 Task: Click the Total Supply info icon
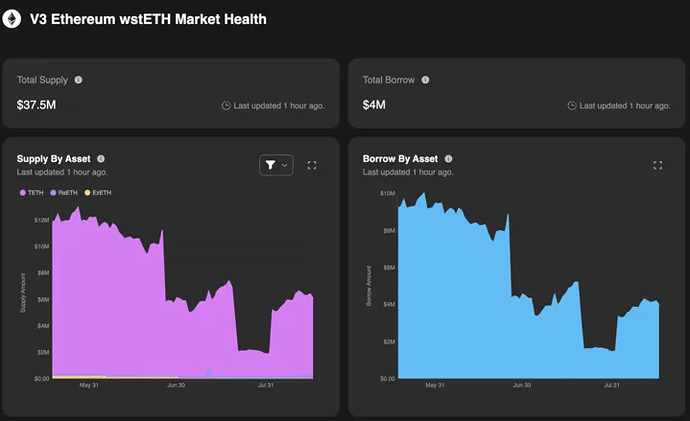(x=79, y=79)
